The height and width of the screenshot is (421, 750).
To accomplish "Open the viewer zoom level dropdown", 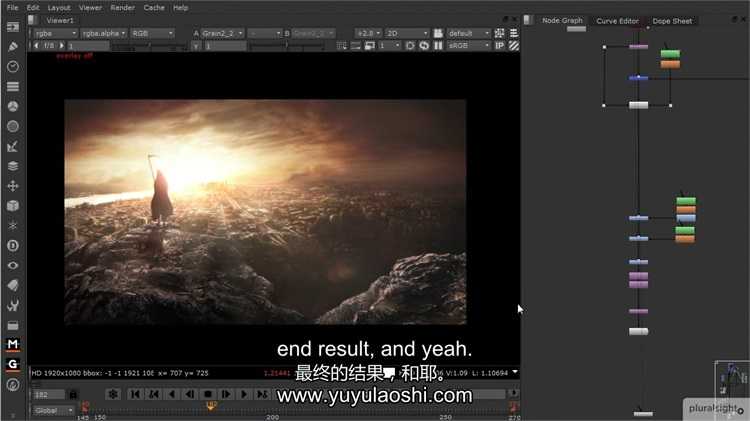I will [368, 33].
